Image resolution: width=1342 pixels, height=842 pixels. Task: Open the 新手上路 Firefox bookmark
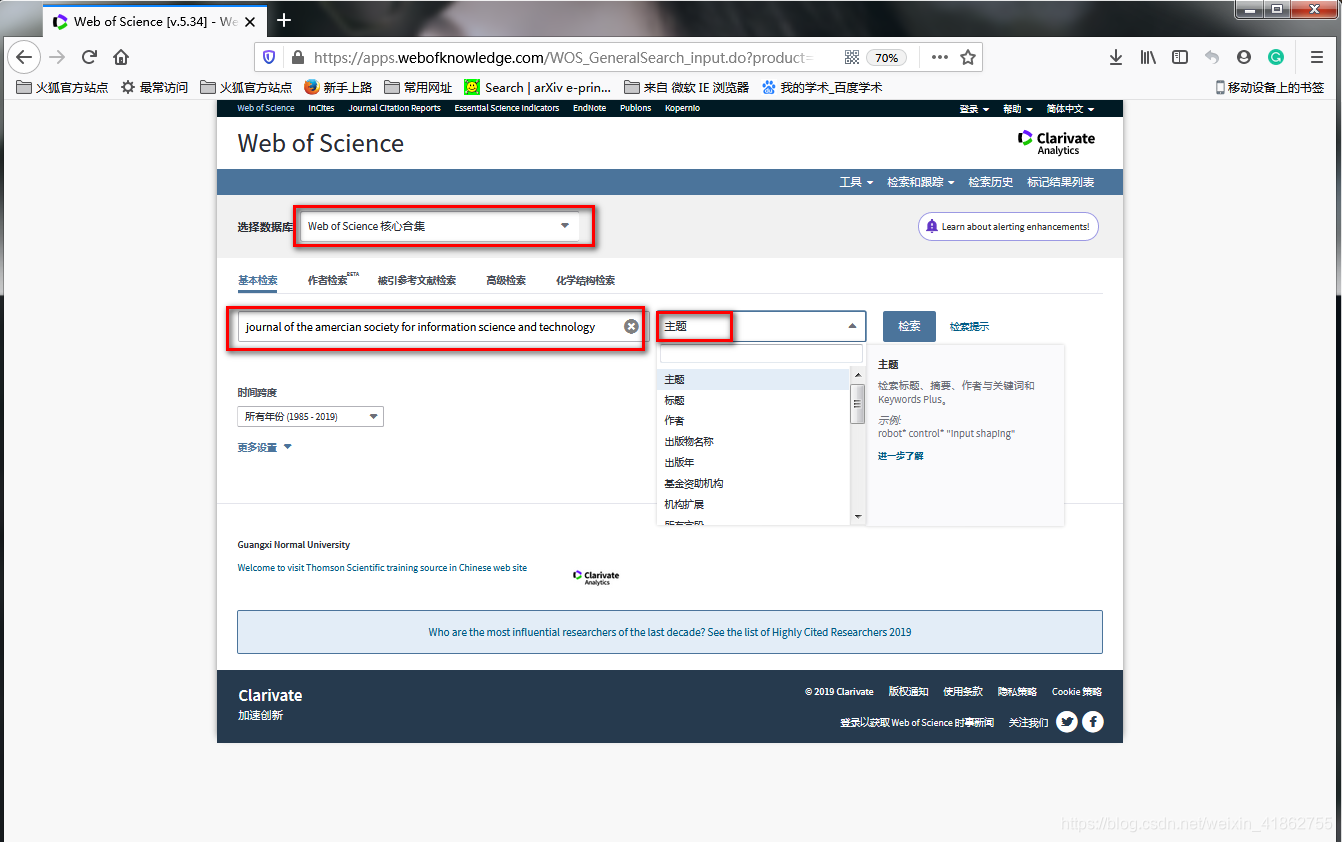click(338, 87)
